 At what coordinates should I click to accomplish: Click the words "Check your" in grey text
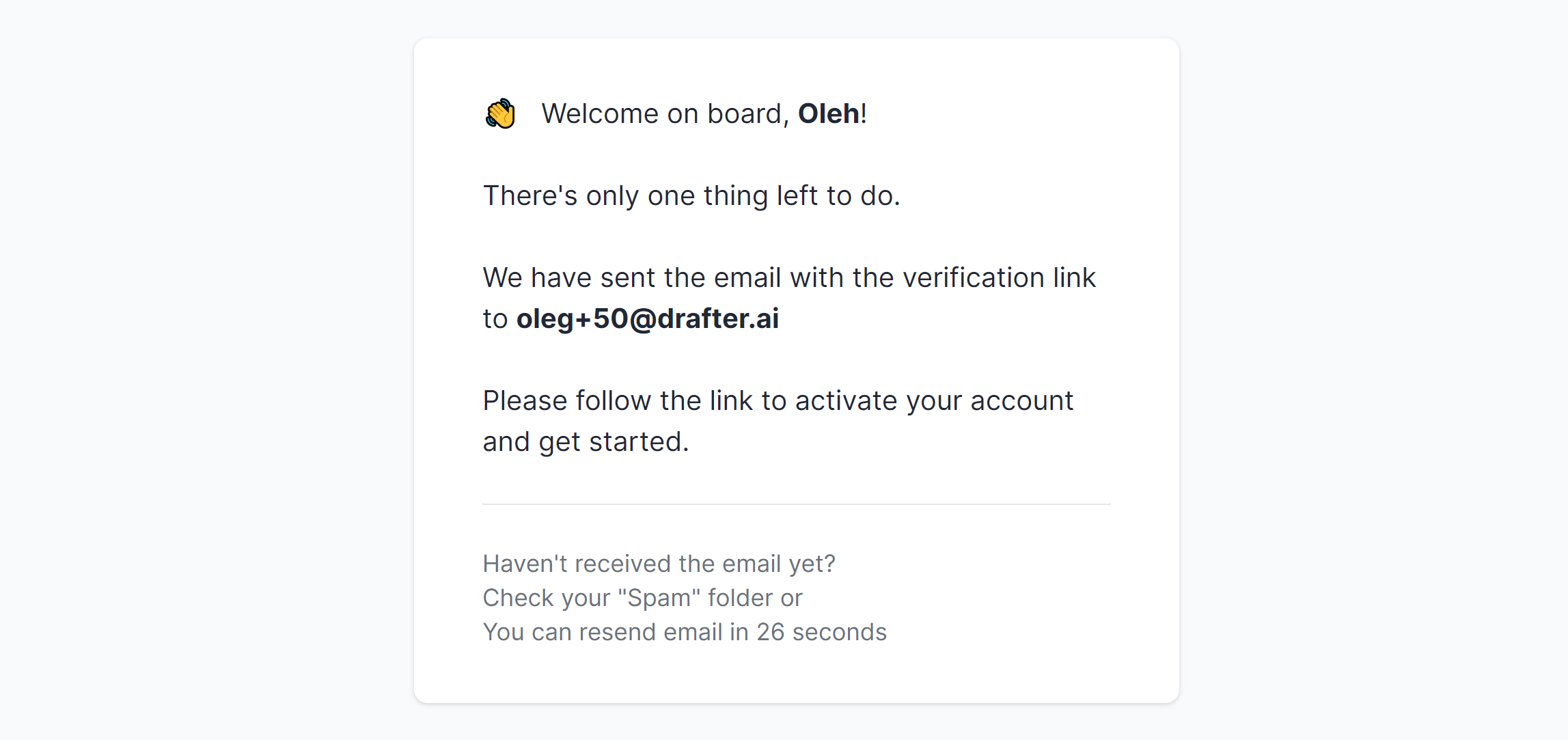[x=546, y=598]
